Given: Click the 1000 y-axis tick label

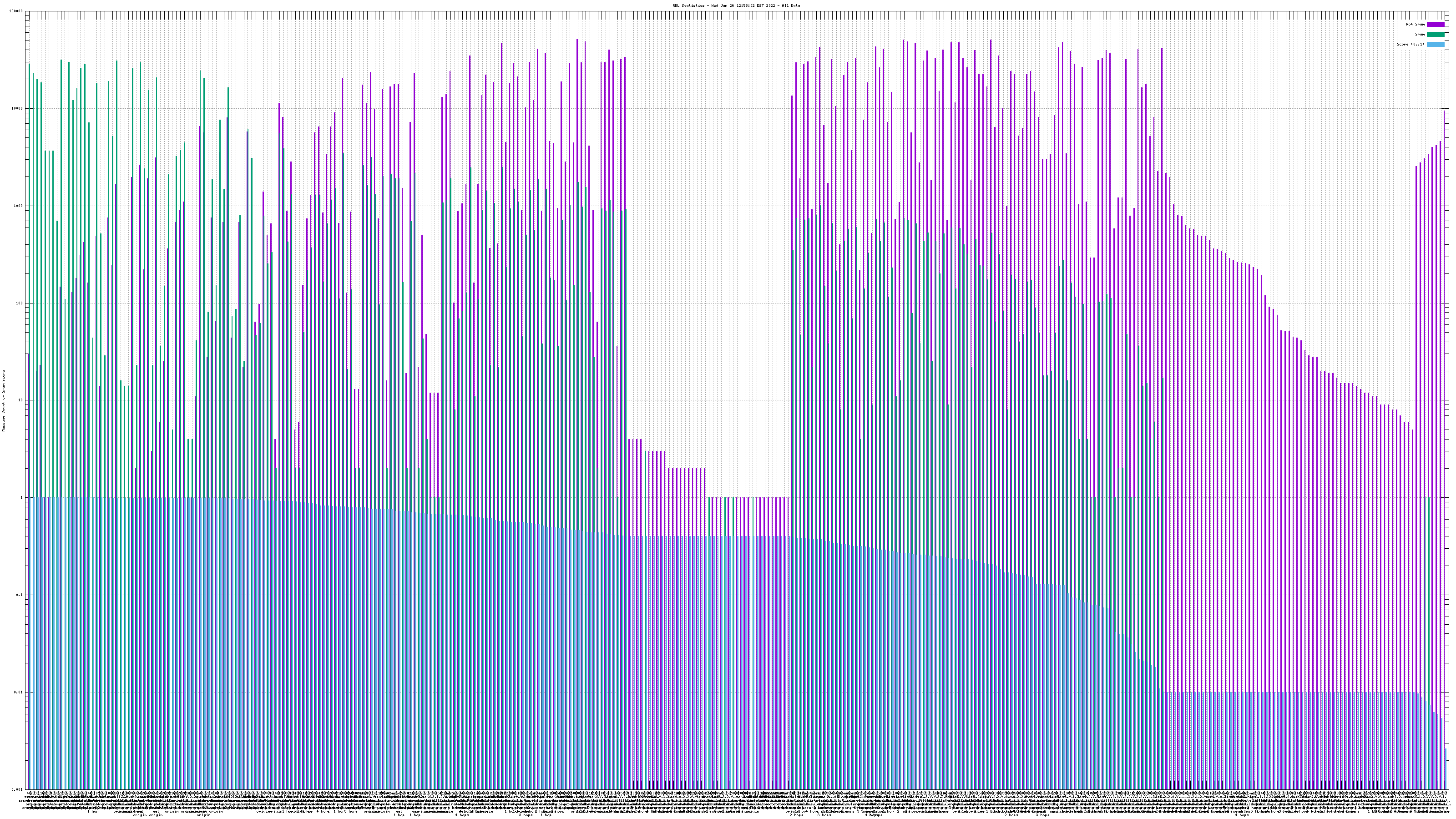Looking at the screenshot, I should click(19, 206).
